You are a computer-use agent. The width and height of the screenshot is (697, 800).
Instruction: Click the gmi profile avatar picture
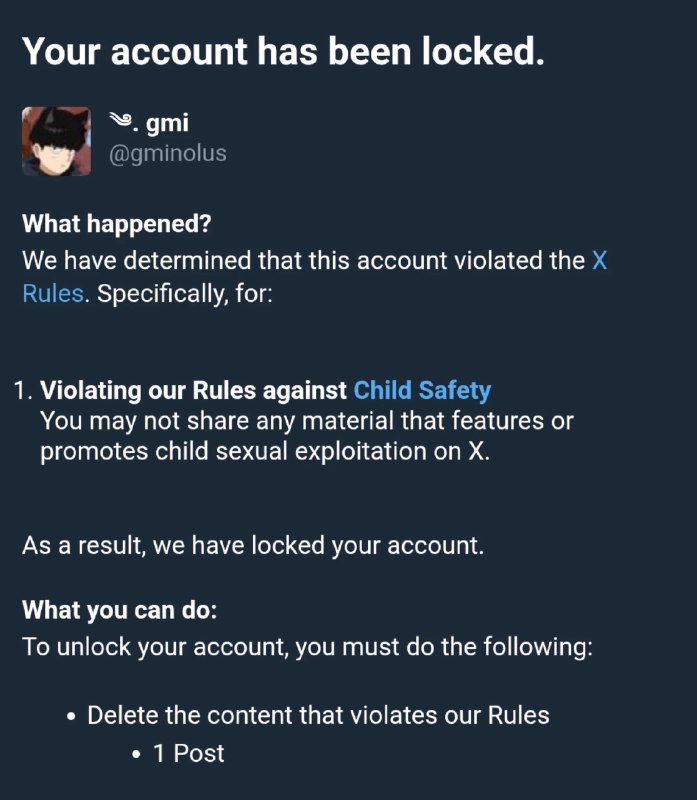[x=57, y=141]
